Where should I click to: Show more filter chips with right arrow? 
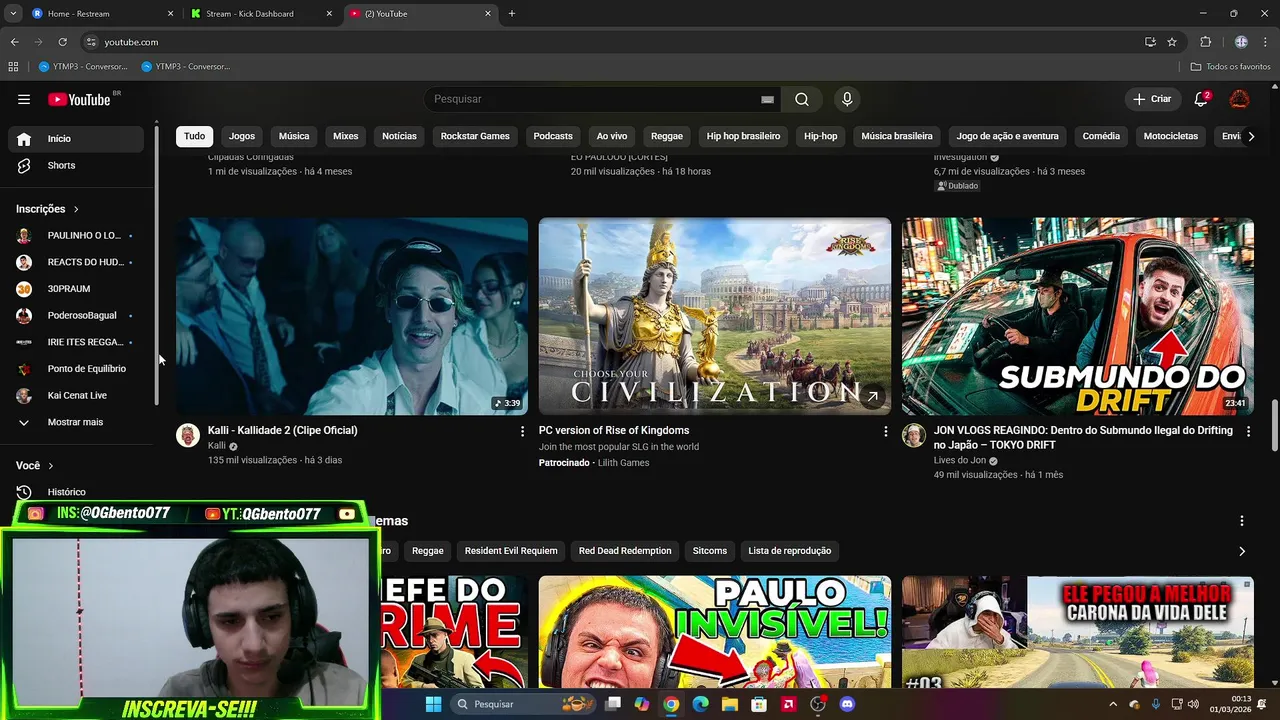(x=1250, y=136)
